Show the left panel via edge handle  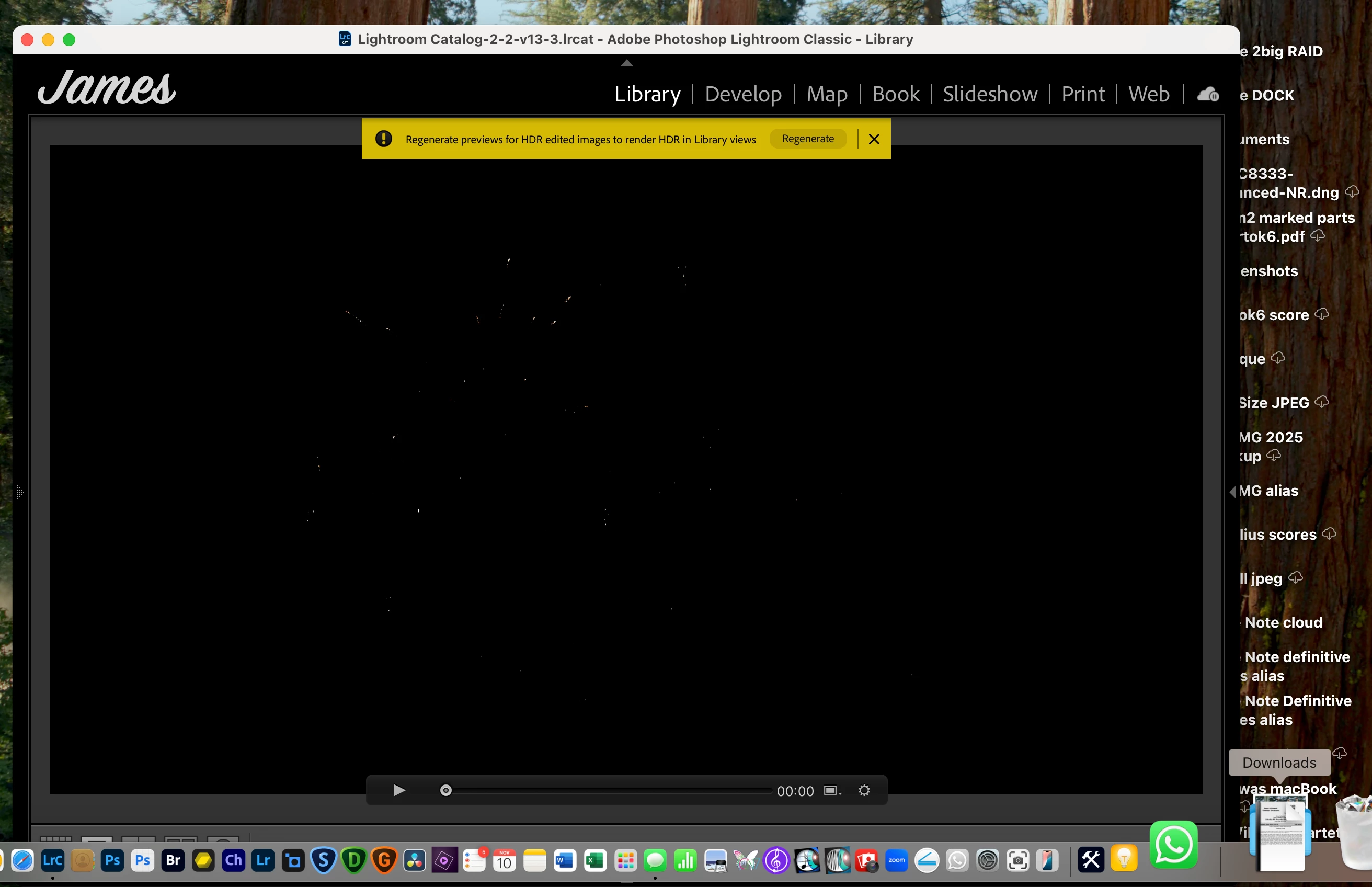click(x=19, y=492)
